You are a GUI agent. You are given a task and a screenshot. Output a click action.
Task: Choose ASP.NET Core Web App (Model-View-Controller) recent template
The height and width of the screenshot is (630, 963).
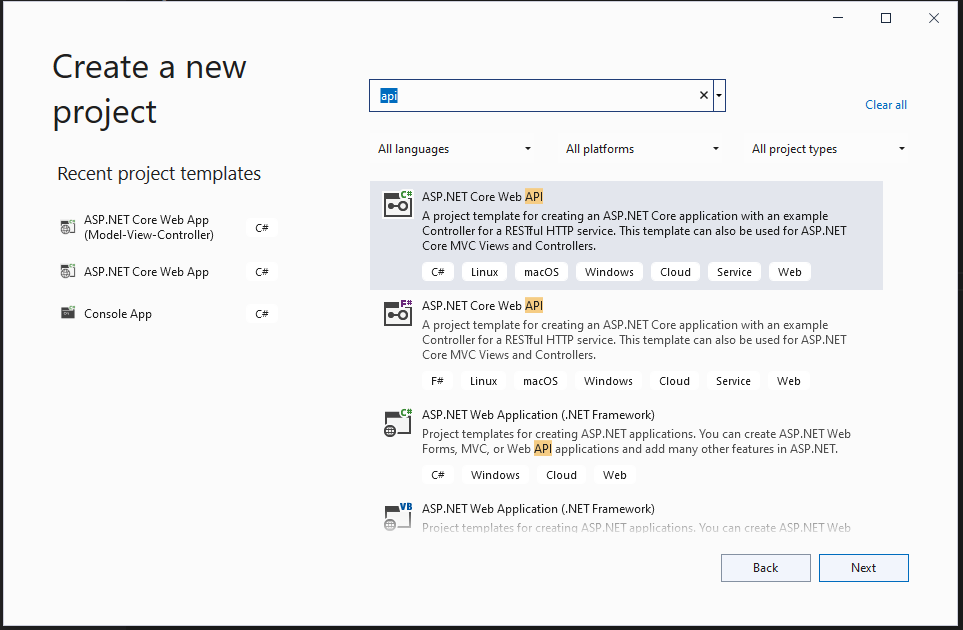pos(148,227)
